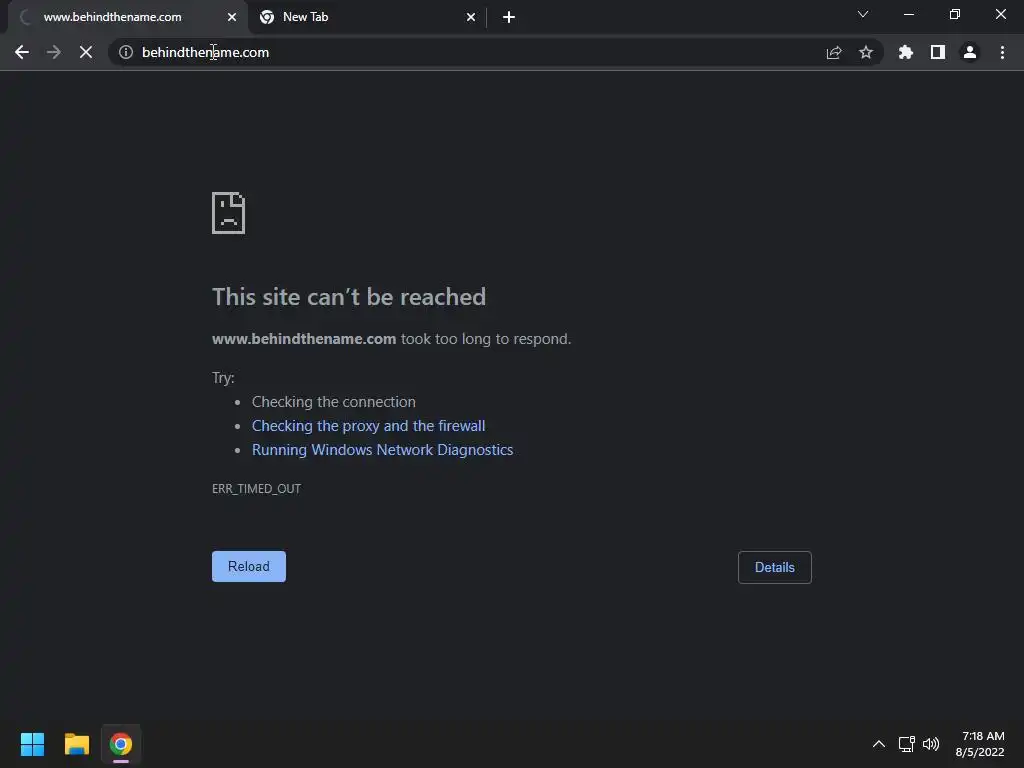Click 'Checking the connection' text

(x=334, y=402)
